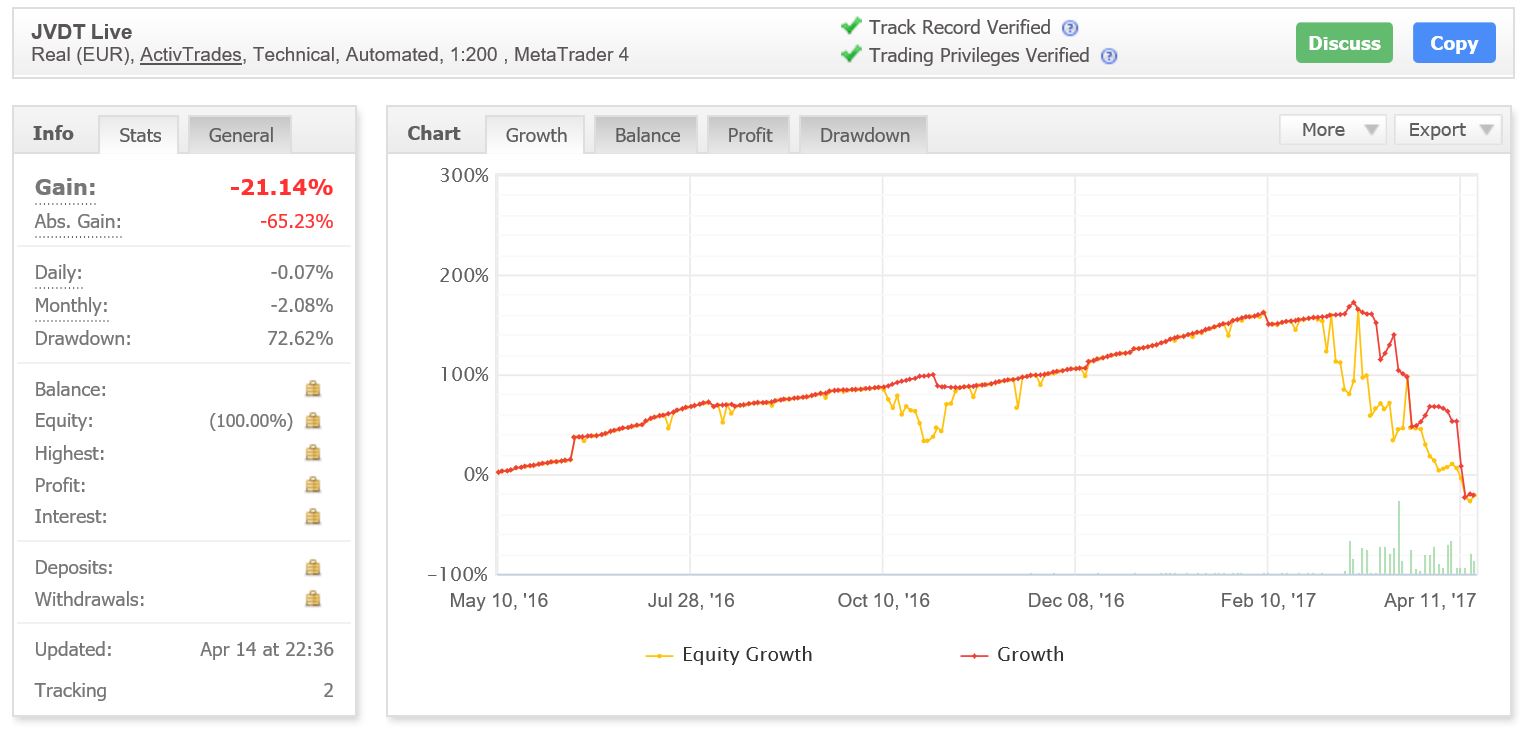1530x748 pixels.
Task: Click the Profit lock icon
Action: [313, 485]
